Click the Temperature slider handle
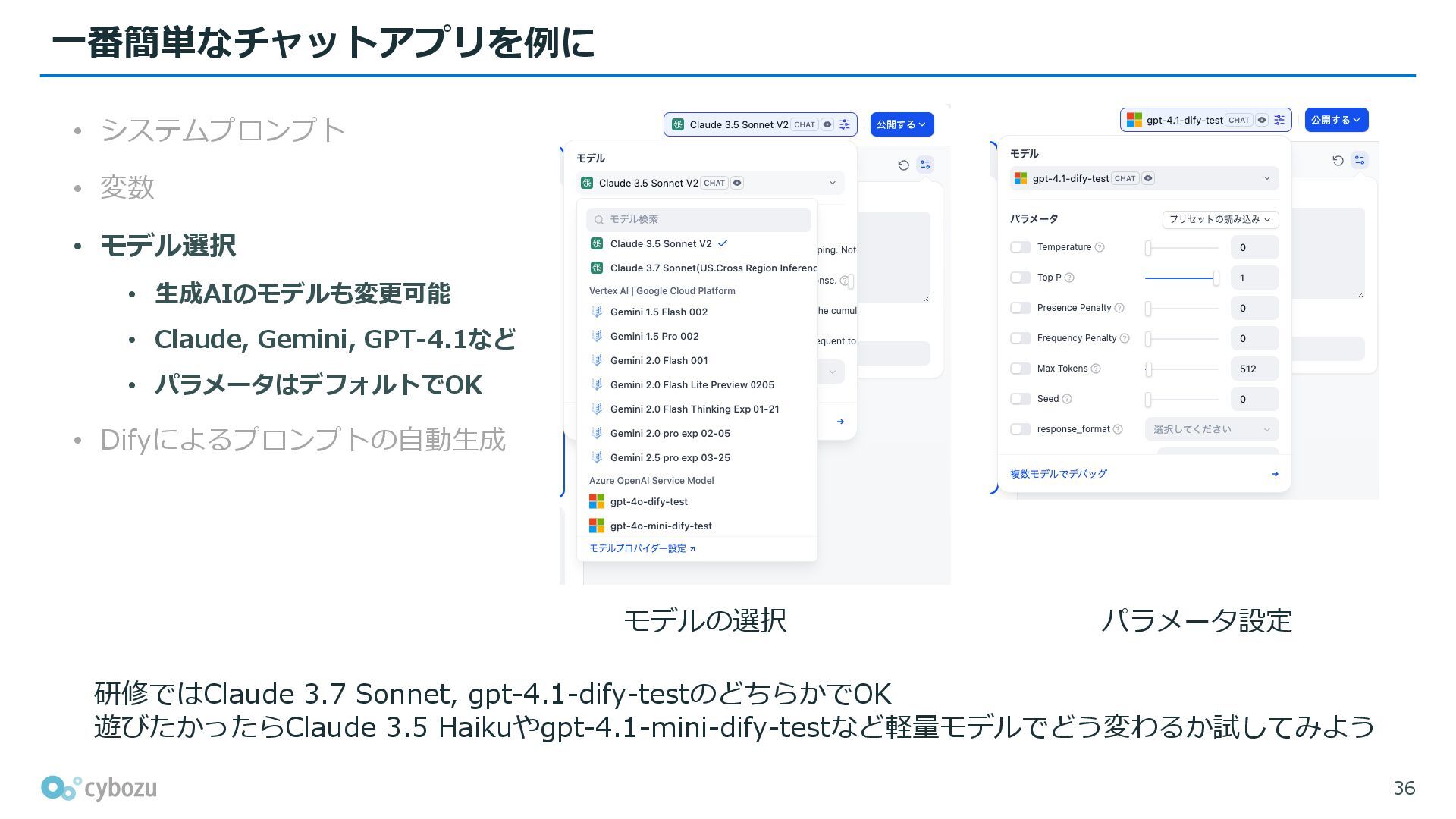Image resolution: width=1456 pixels, height=819 pixels. coord(1148,248)
